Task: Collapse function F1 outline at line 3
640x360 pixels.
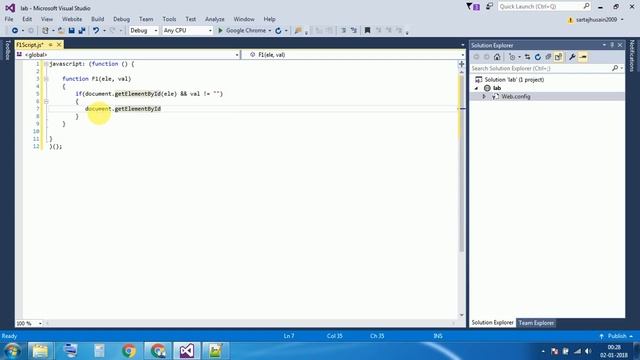Action: tap(46, 79)
